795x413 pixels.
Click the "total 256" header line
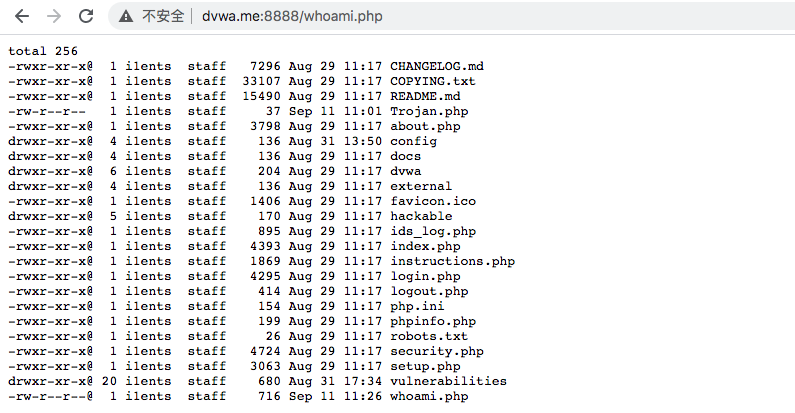(43, 51)
